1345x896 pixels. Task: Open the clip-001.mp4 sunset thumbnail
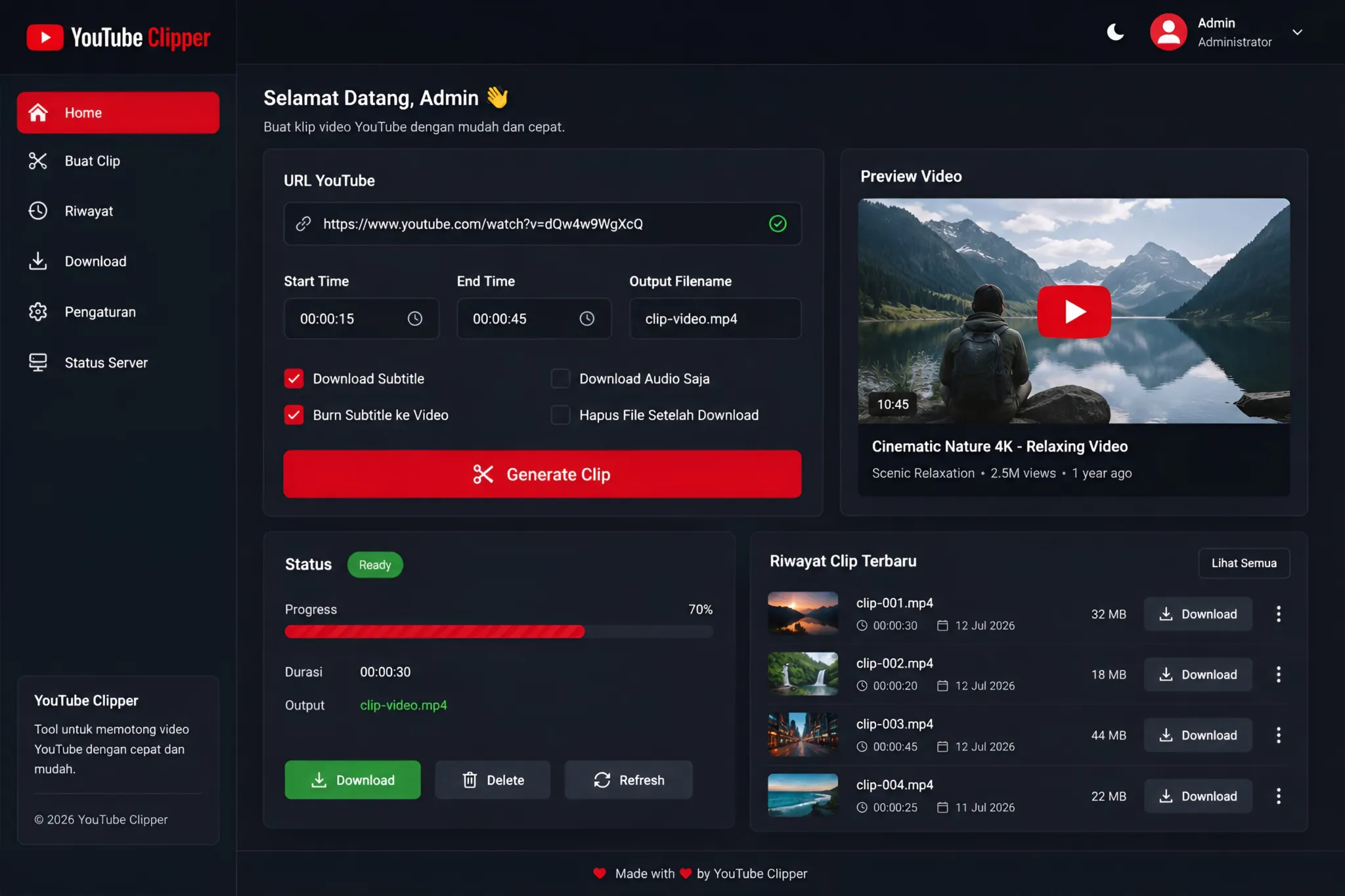(x=803, y=613)
